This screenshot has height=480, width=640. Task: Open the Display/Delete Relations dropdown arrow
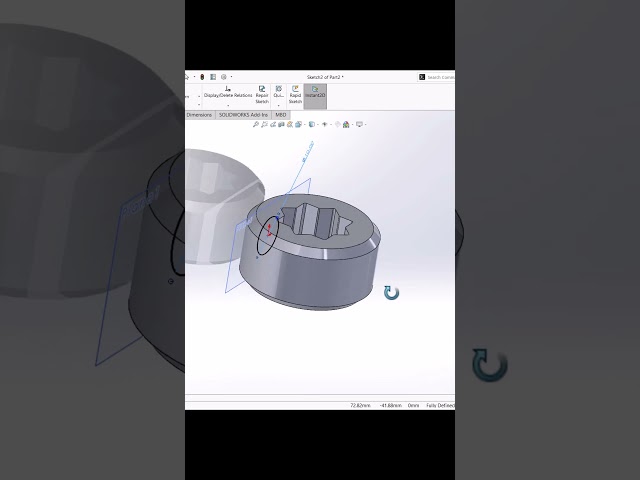[228, 105]
